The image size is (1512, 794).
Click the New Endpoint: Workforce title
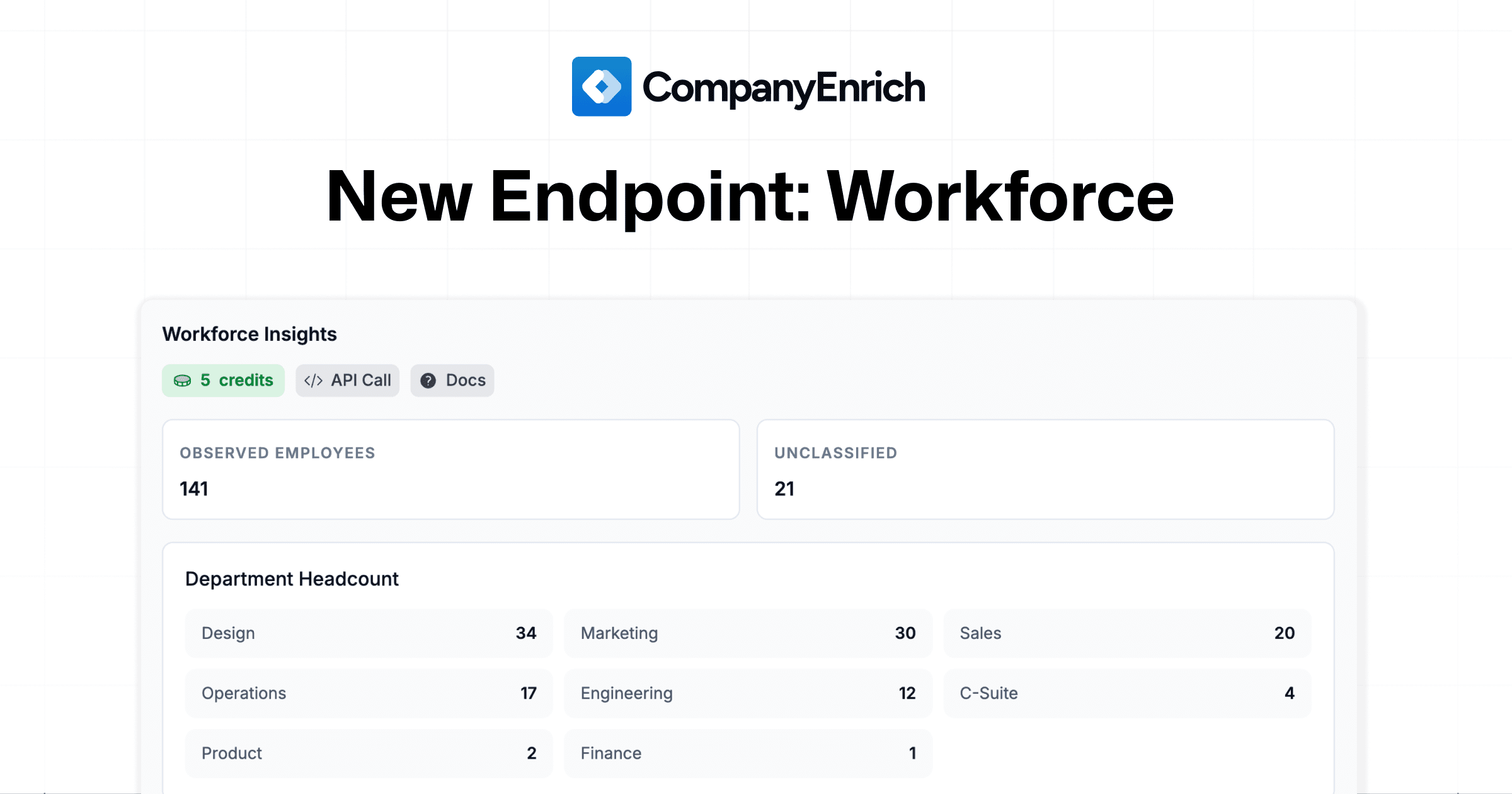click(x=752, y=197)
